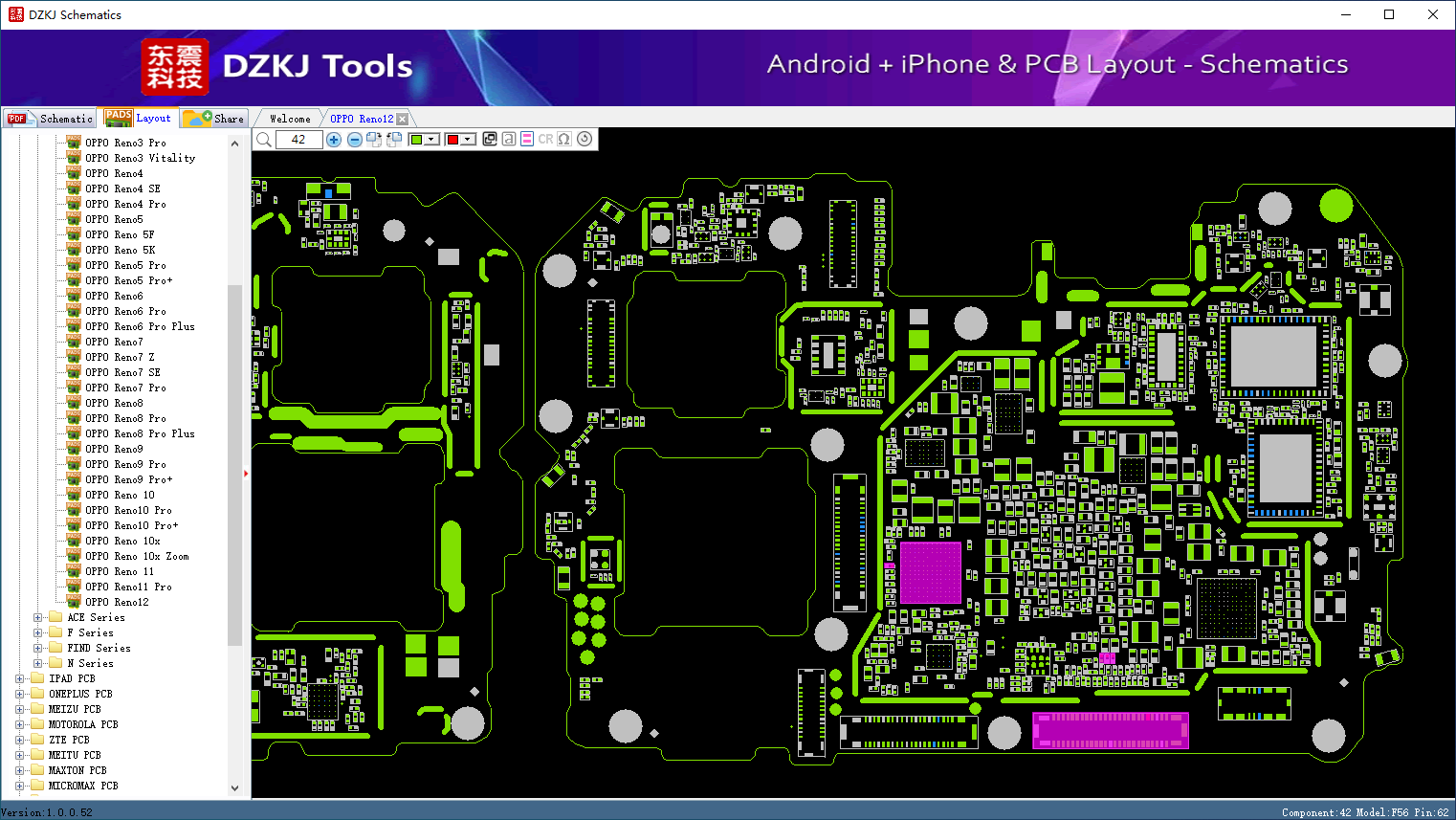Click the magnifier search icon in the layout toolbar

(x=264, y=140)
